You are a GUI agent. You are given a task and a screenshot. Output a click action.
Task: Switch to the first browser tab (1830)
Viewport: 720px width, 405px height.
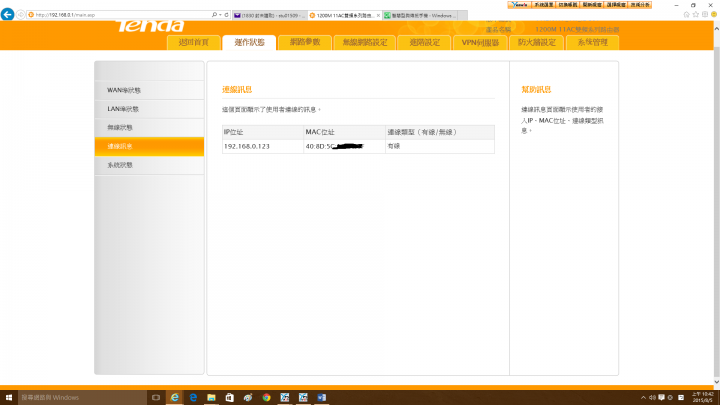click(x=269, y=15)
